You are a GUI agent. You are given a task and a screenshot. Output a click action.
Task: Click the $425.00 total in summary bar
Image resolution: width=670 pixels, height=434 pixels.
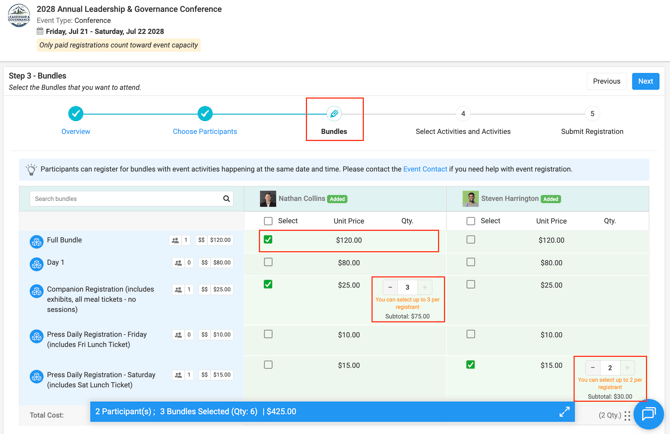click(281, 412)
